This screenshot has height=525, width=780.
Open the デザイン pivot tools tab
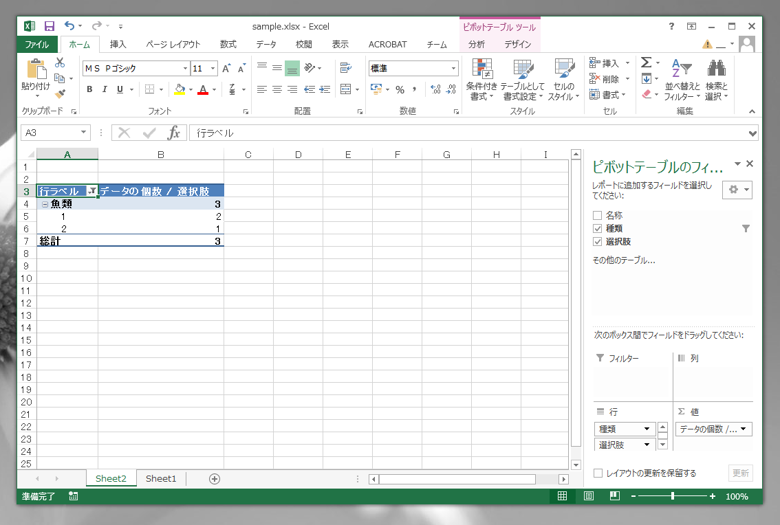pos(517,44)
